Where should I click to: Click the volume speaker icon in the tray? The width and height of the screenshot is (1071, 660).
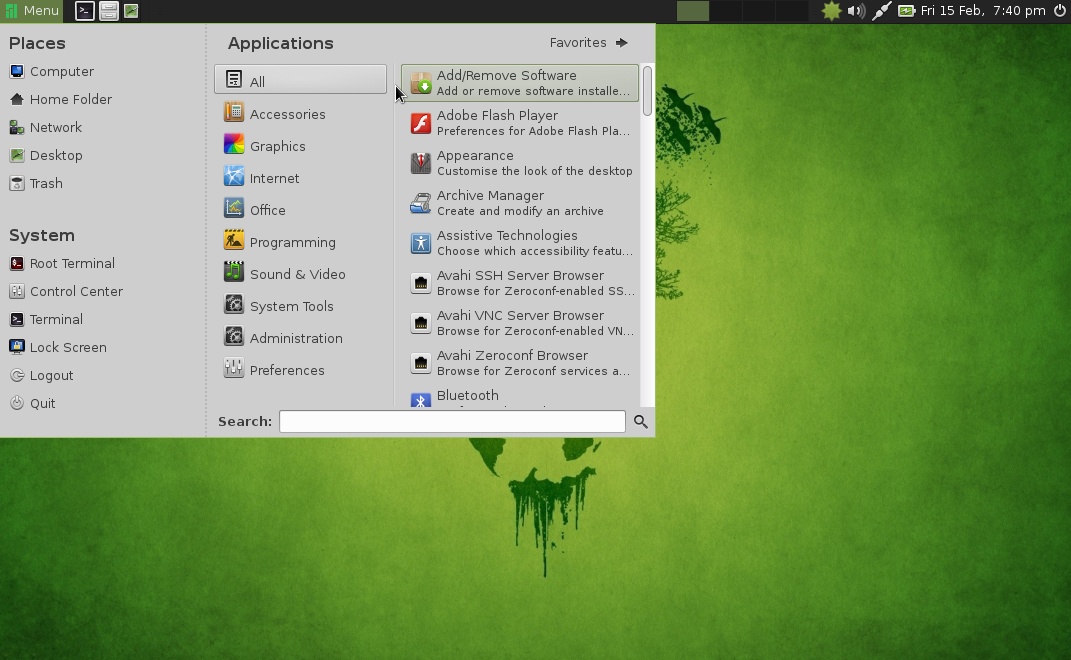(855, 11)
